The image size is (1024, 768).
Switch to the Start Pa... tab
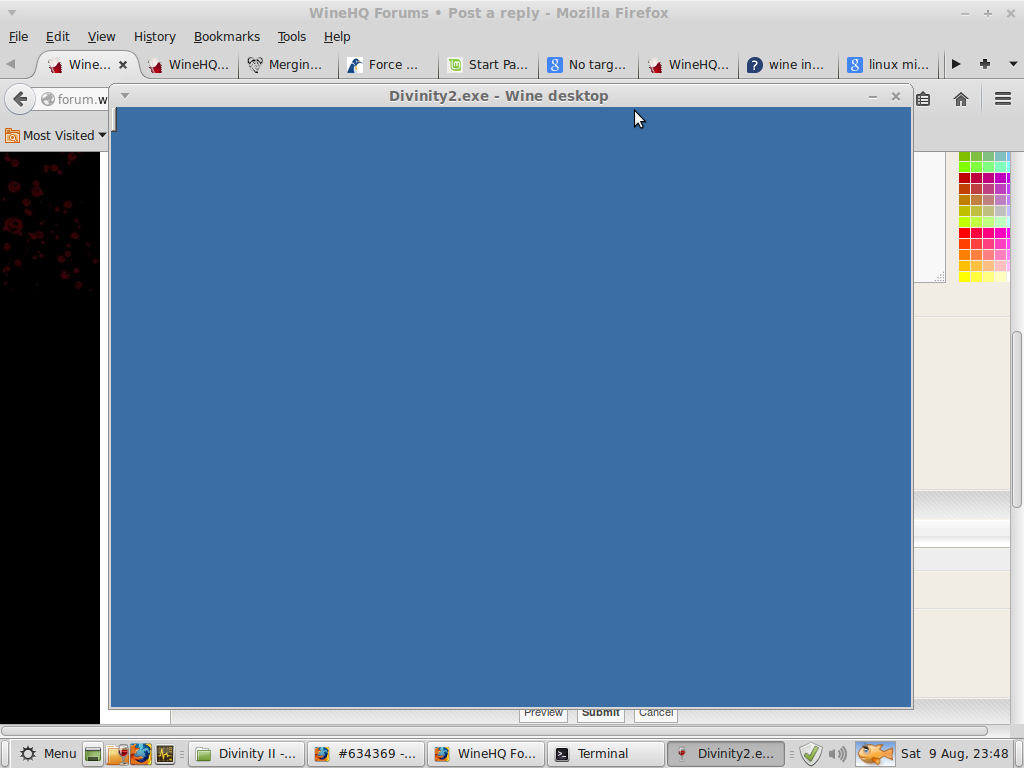[x=488, y=65]
